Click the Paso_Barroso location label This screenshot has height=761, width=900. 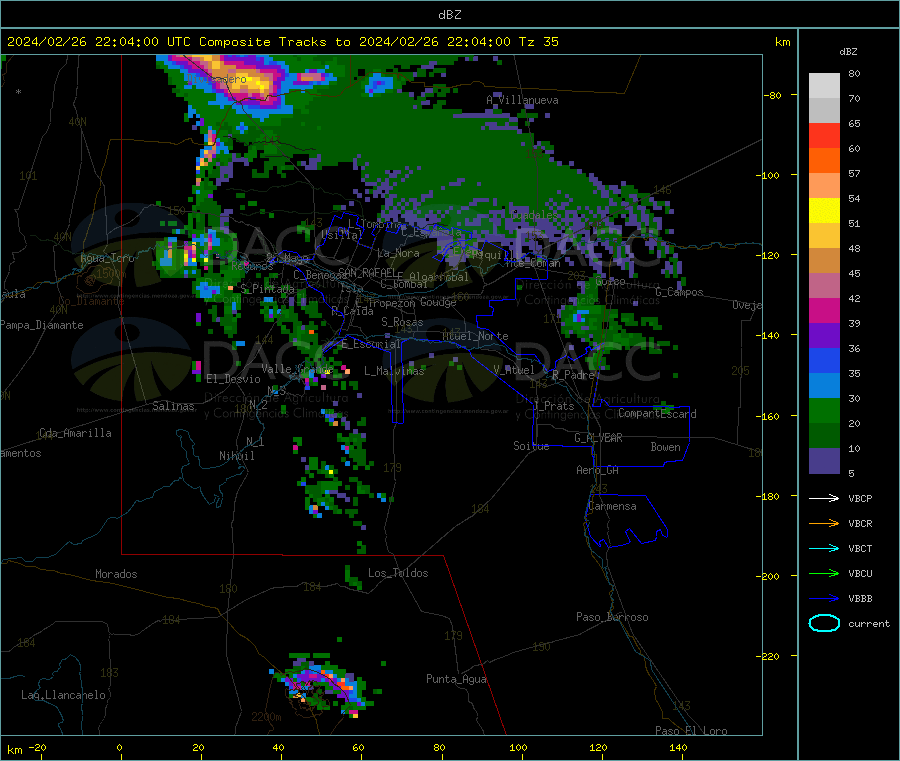(612, 617)
